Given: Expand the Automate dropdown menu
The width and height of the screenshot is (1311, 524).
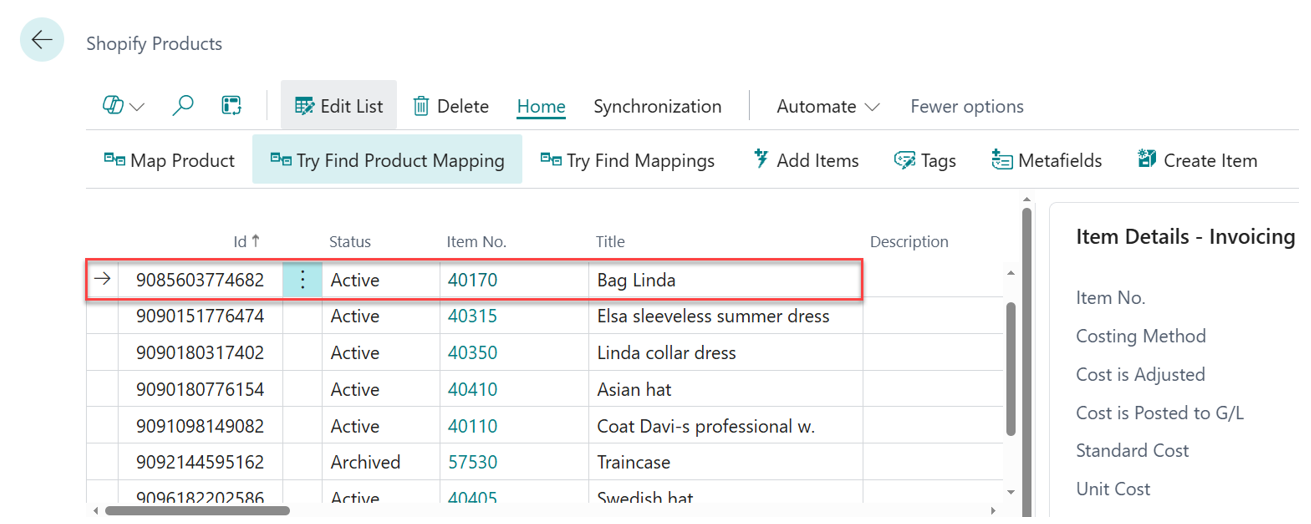Looking at the screenshot, I should [x=828, y=106].
